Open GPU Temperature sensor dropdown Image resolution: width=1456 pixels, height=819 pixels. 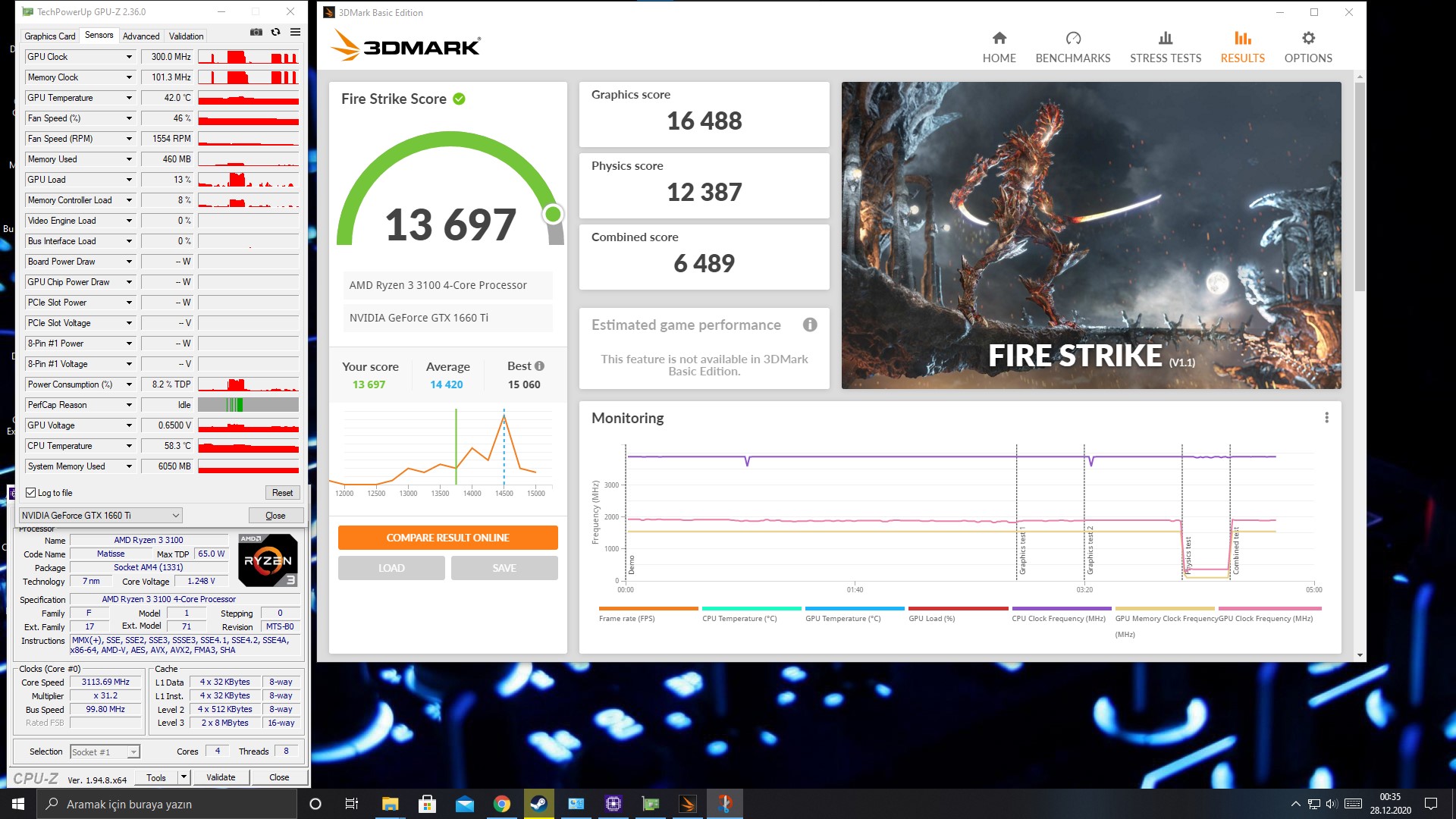click(129, 98)
